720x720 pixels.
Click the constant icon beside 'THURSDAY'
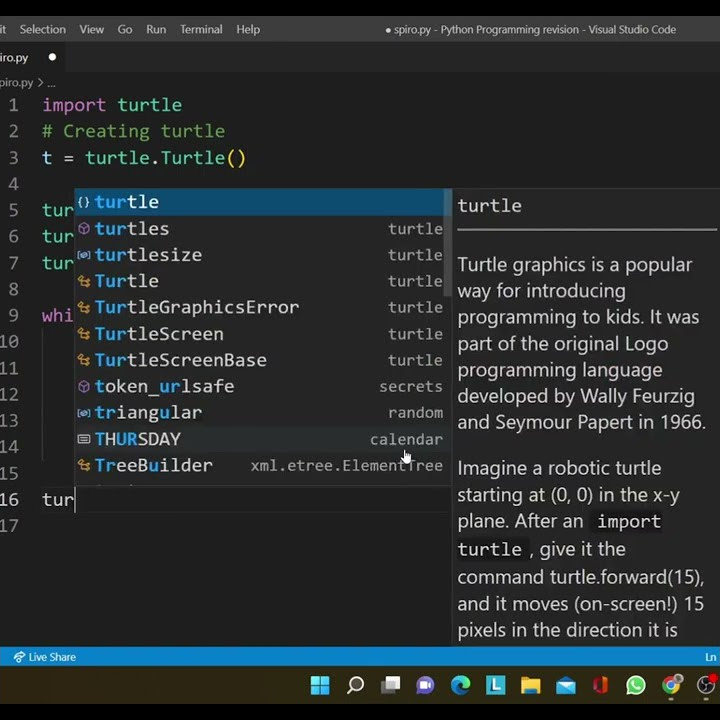coord(84,439)
